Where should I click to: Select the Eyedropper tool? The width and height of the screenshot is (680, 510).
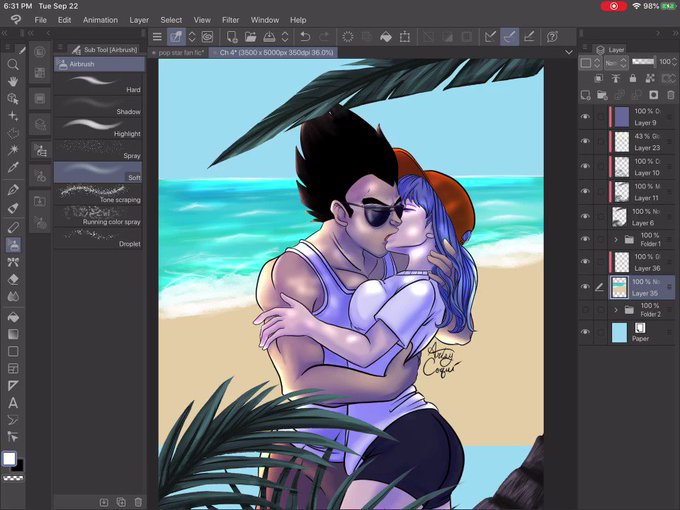[x=13, y=167]
